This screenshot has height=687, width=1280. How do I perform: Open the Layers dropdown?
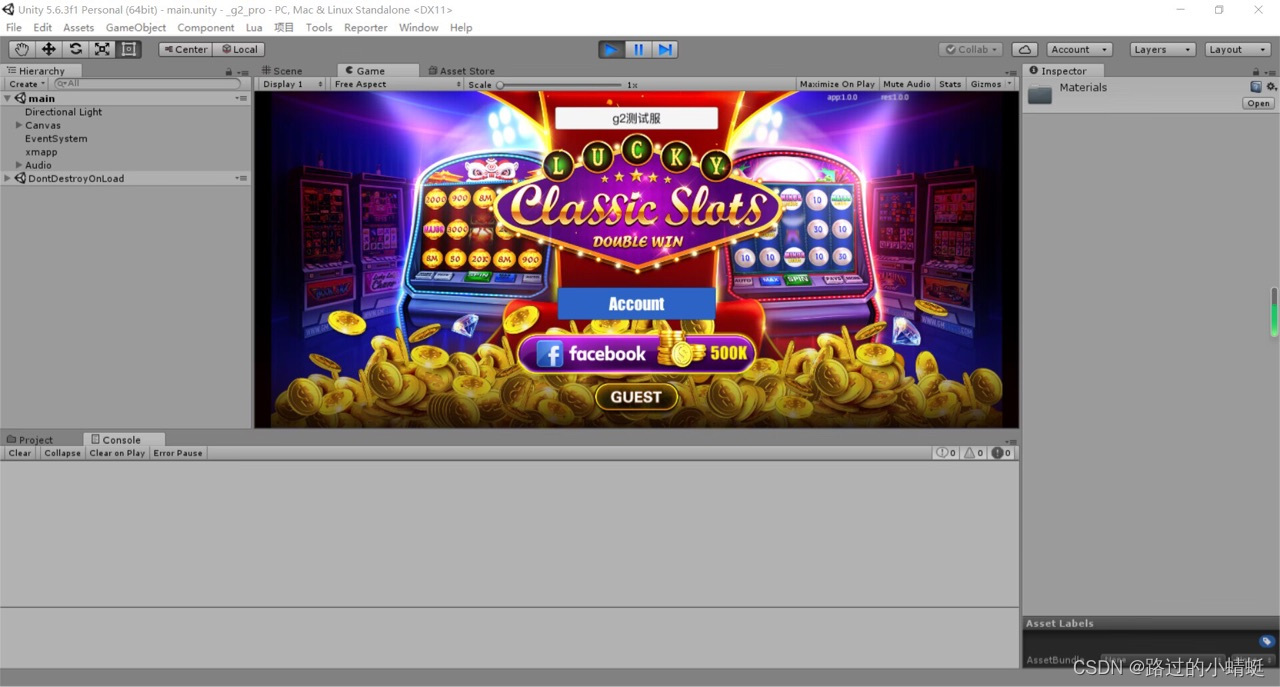click(x=1162, y=49)
